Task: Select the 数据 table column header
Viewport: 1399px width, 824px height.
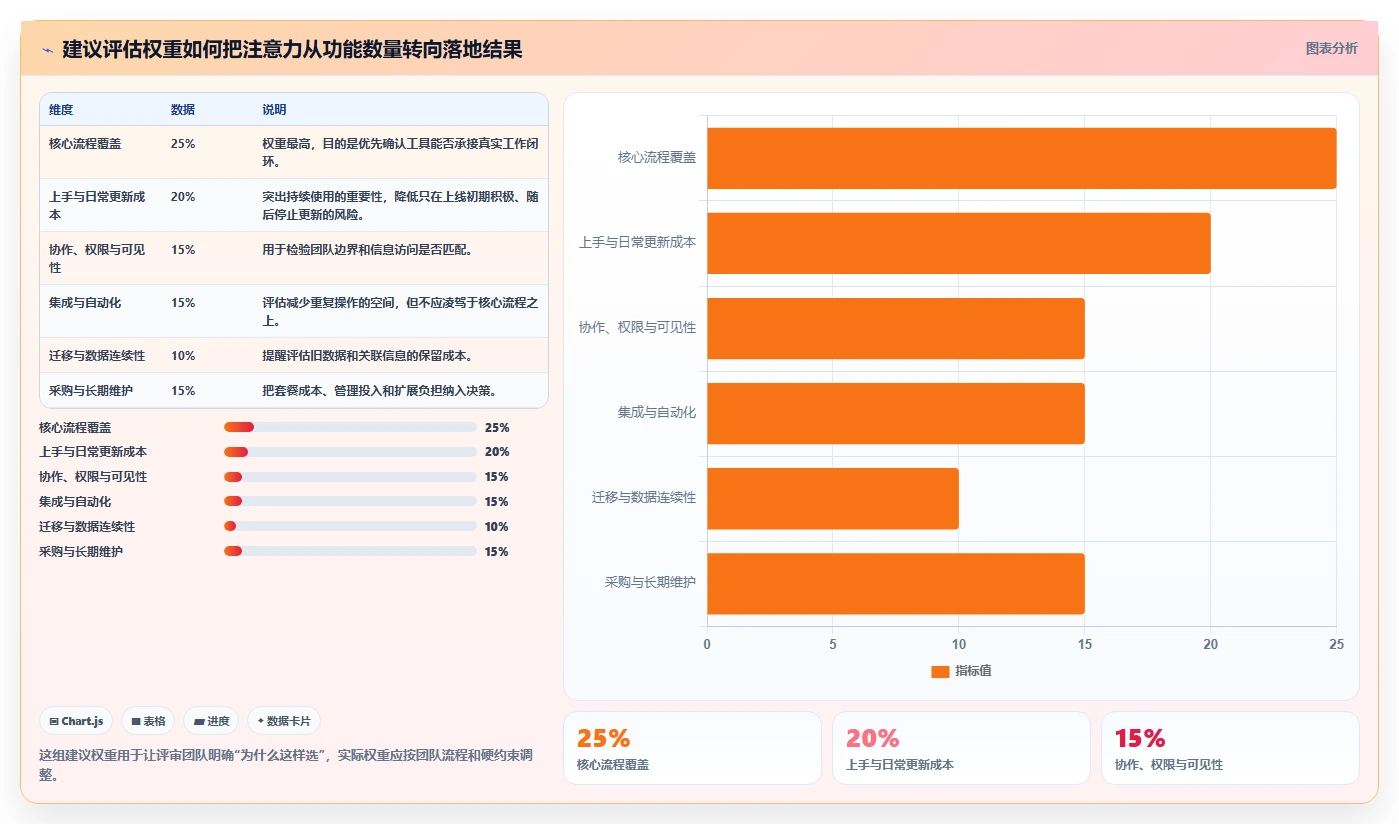Action: (183, 110)
